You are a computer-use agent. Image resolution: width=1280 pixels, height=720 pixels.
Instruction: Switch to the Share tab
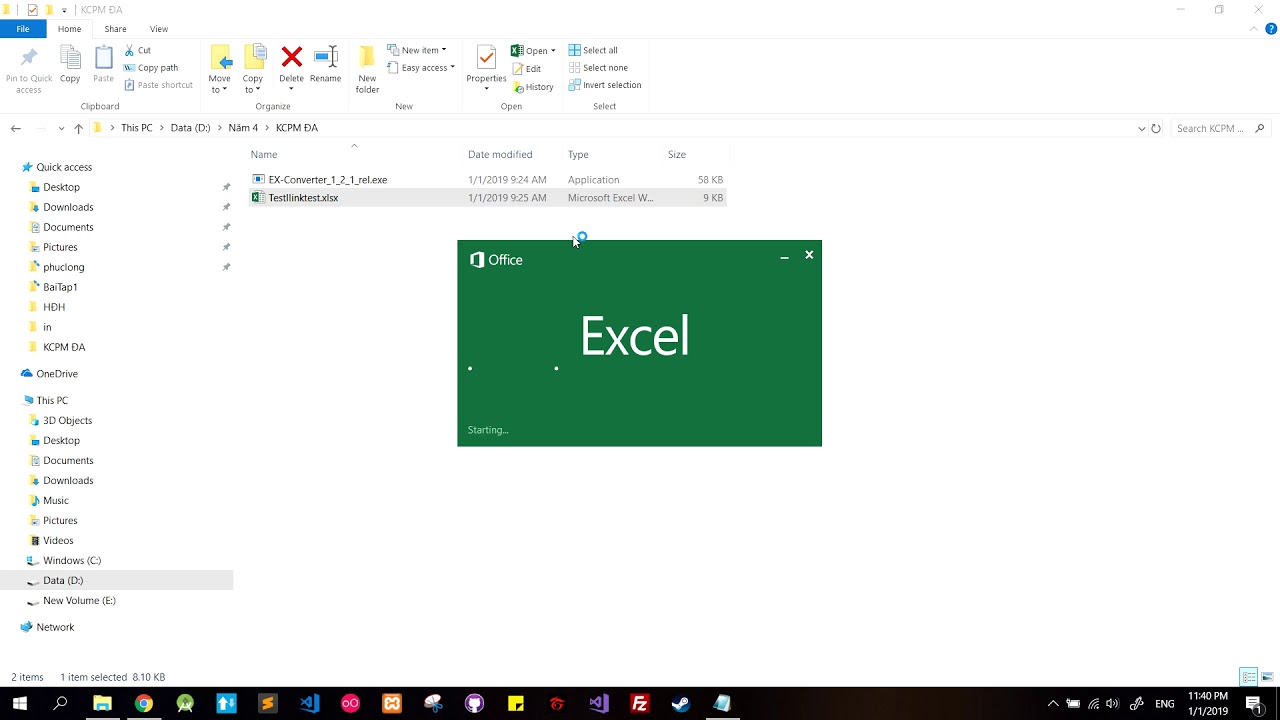[115, 29]
